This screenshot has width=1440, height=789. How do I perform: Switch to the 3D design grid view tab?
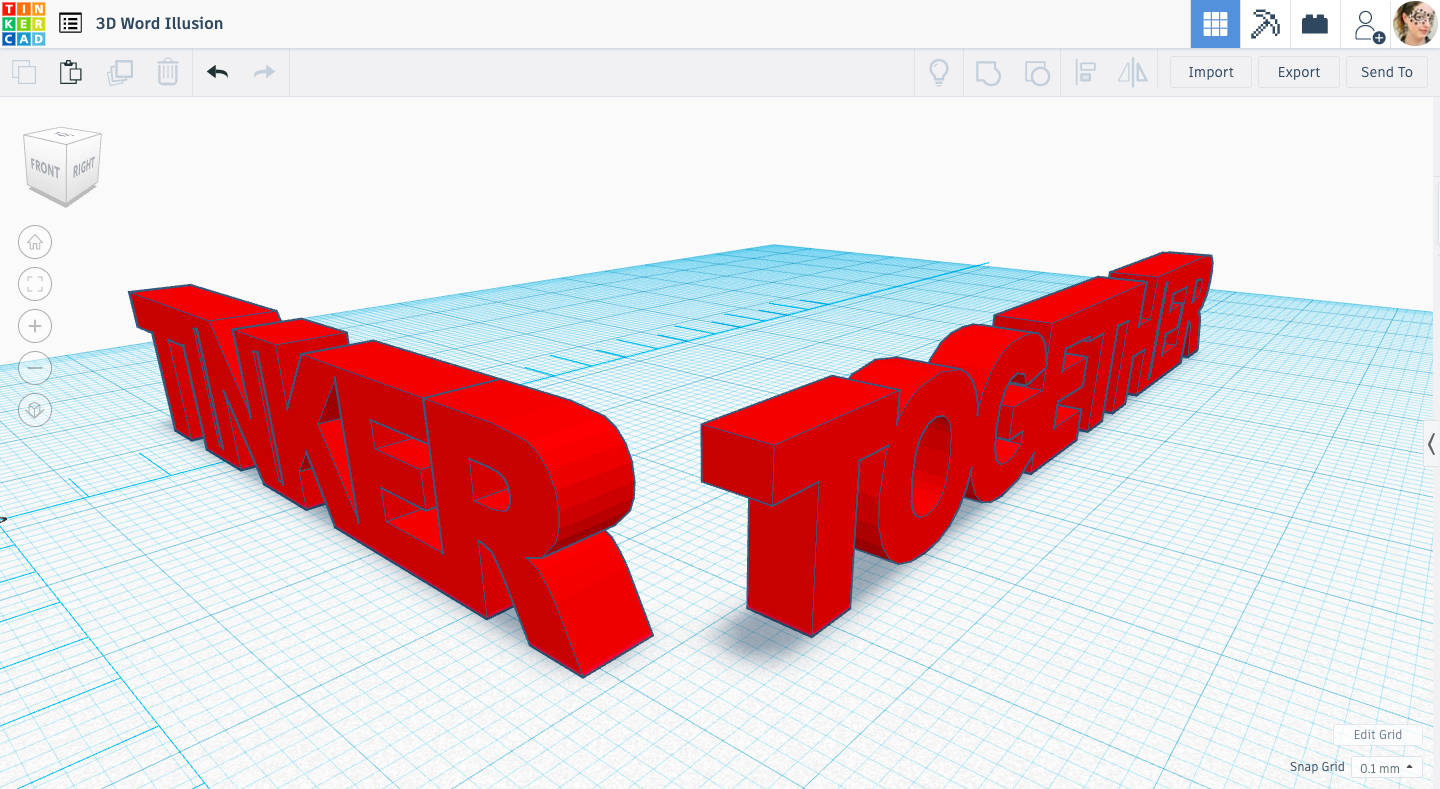click(1214, 23)
